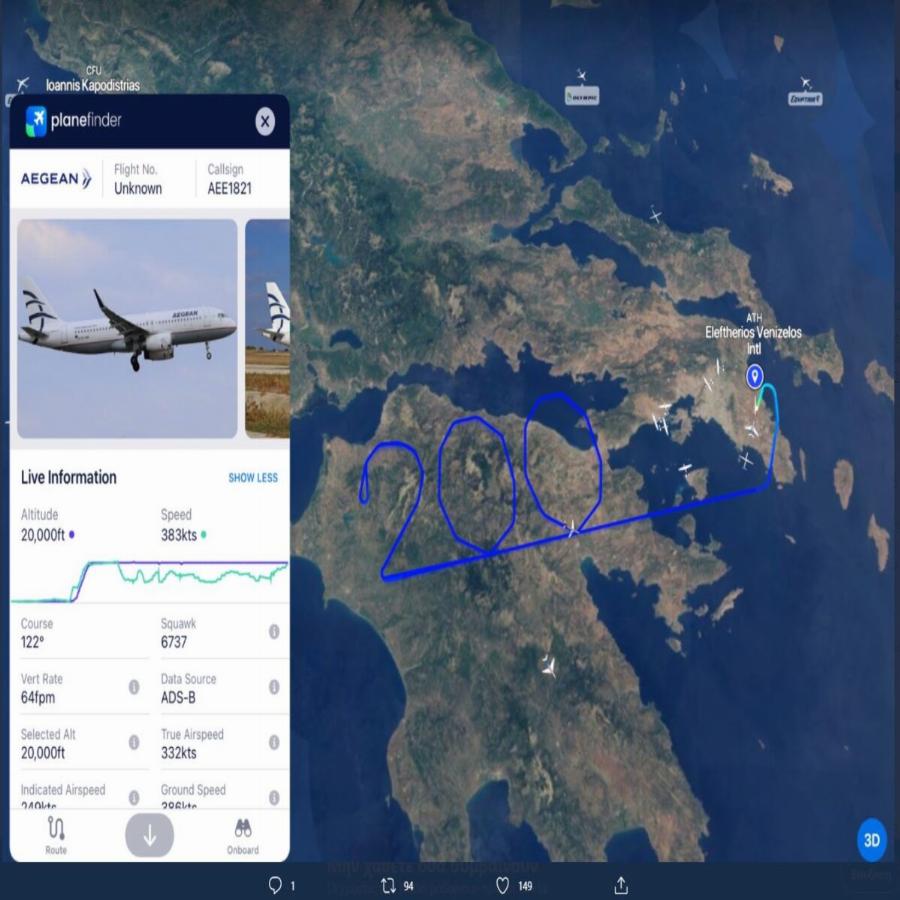Image resolution: width=900 pixels, height=900 pixels.
Task: Close the planefinder flight panel
Action: click(265, 121)
